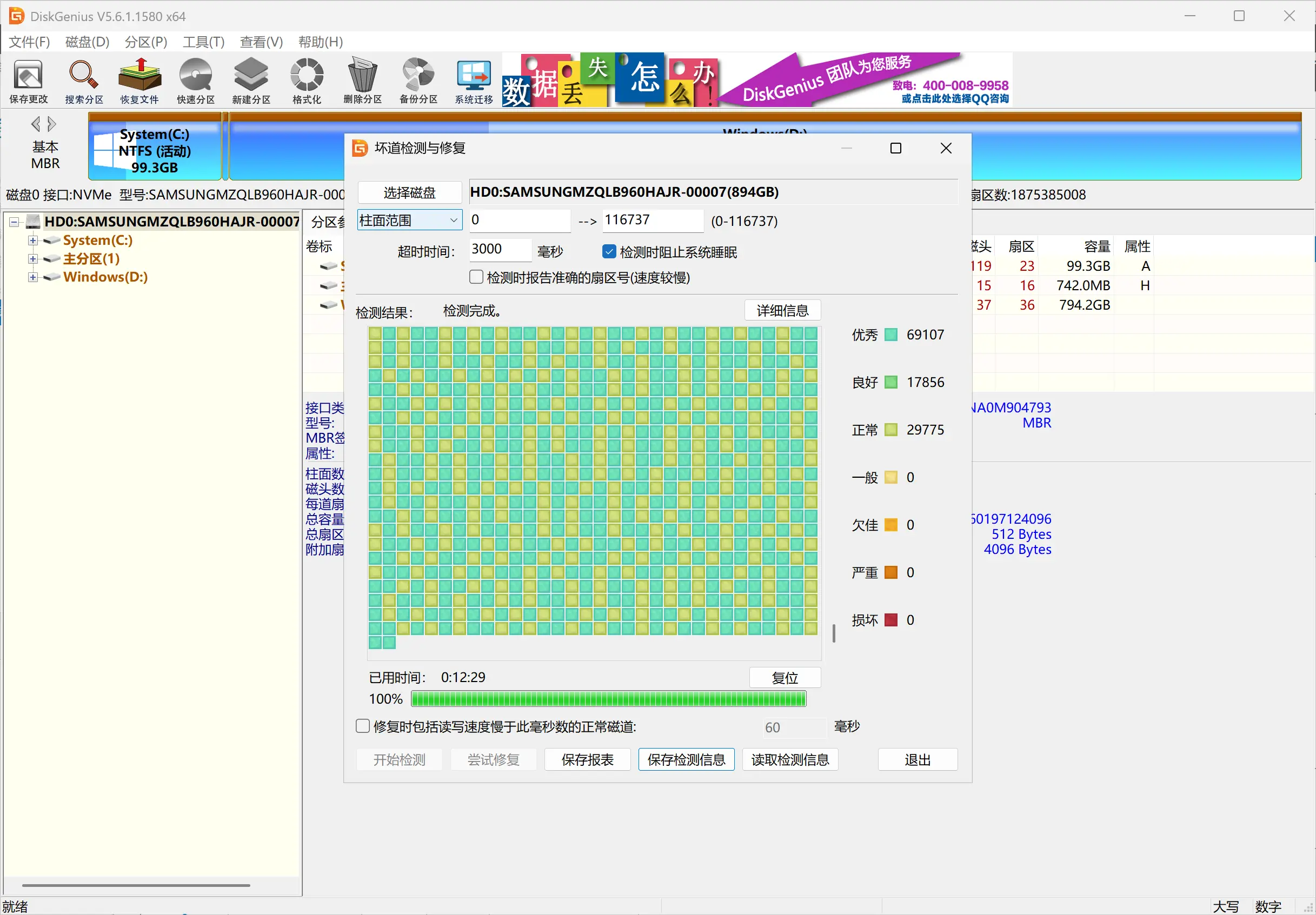Click the System(C:) drive icon in tree
Viewport: 1316px width, 915px height.
click(x=51, y=240)
